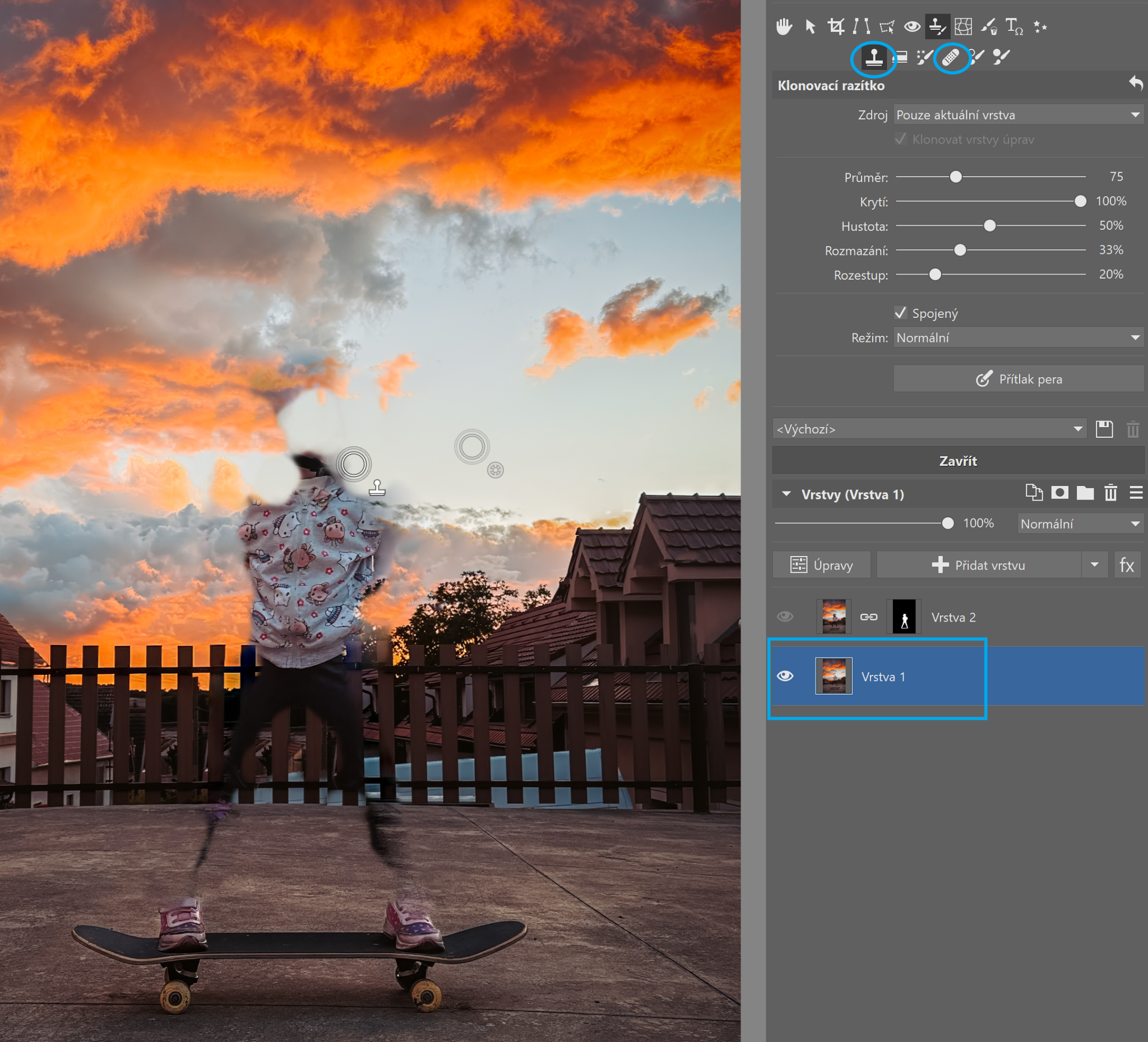Click the Přidat vrstvu button

tap(978, 565)
